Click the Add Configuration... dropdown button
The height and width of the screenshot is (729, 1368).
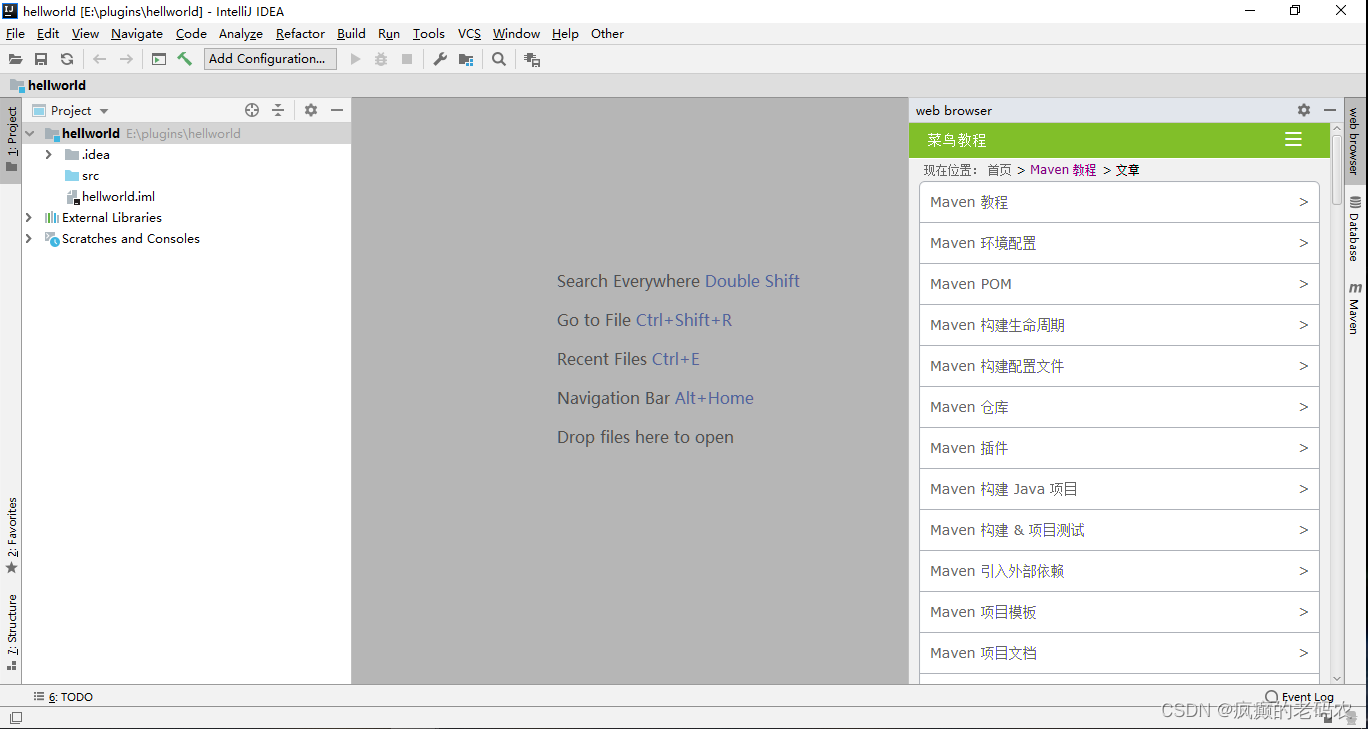(x=270, y=59)
